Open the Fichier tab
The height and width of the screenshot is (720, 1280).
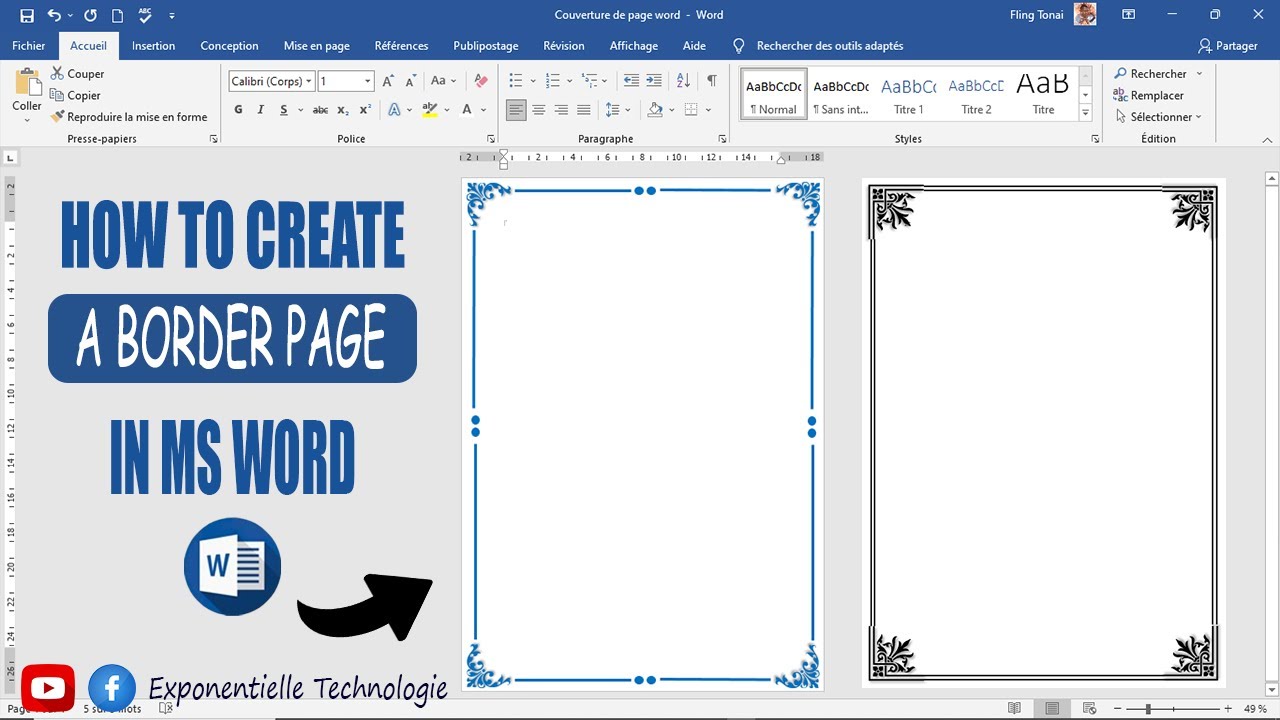pos(29,46)
